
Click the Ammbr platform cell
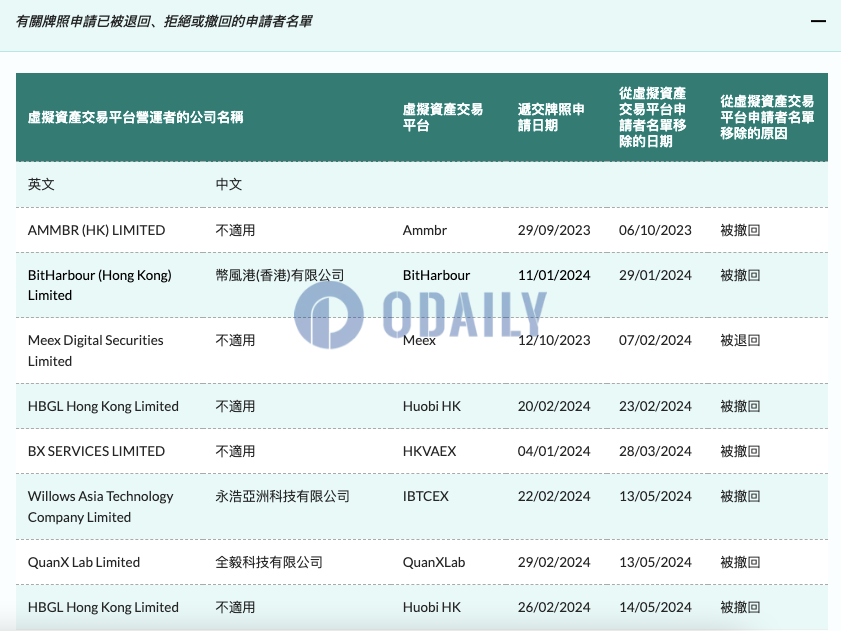click(x=425, y=230)
